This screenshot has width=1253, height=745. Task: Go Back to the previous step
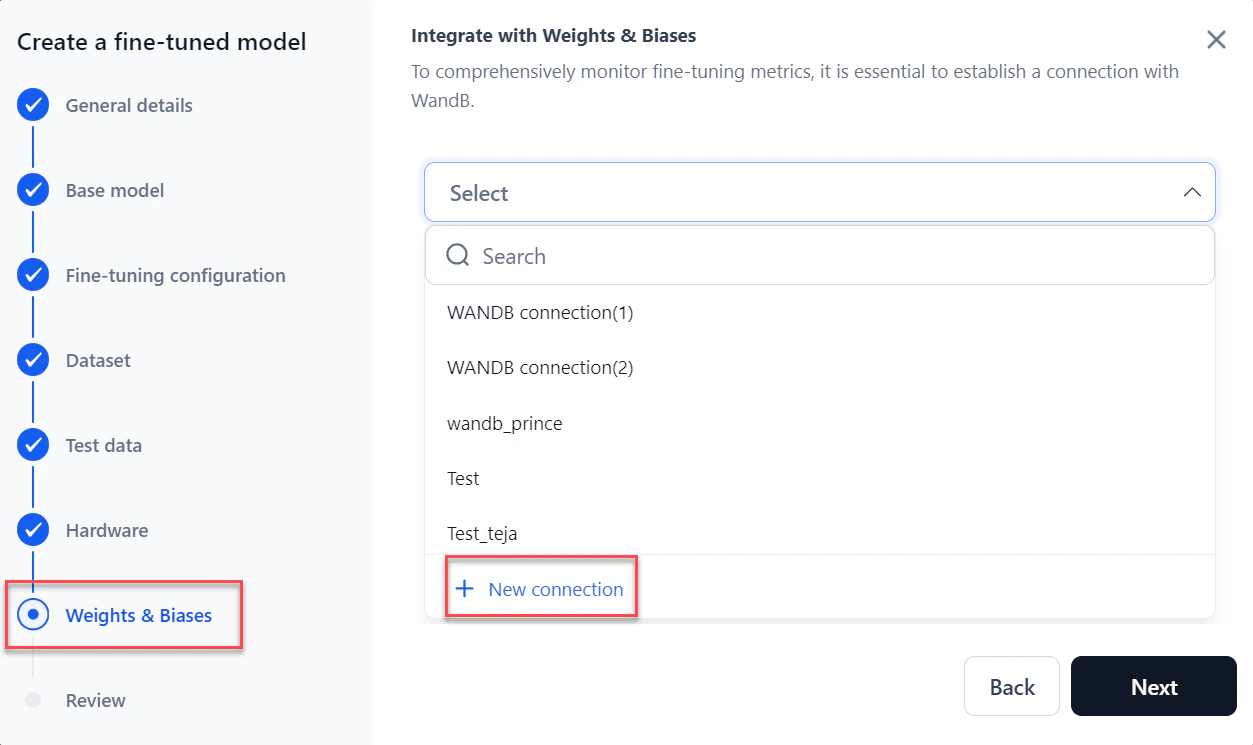1011,687
